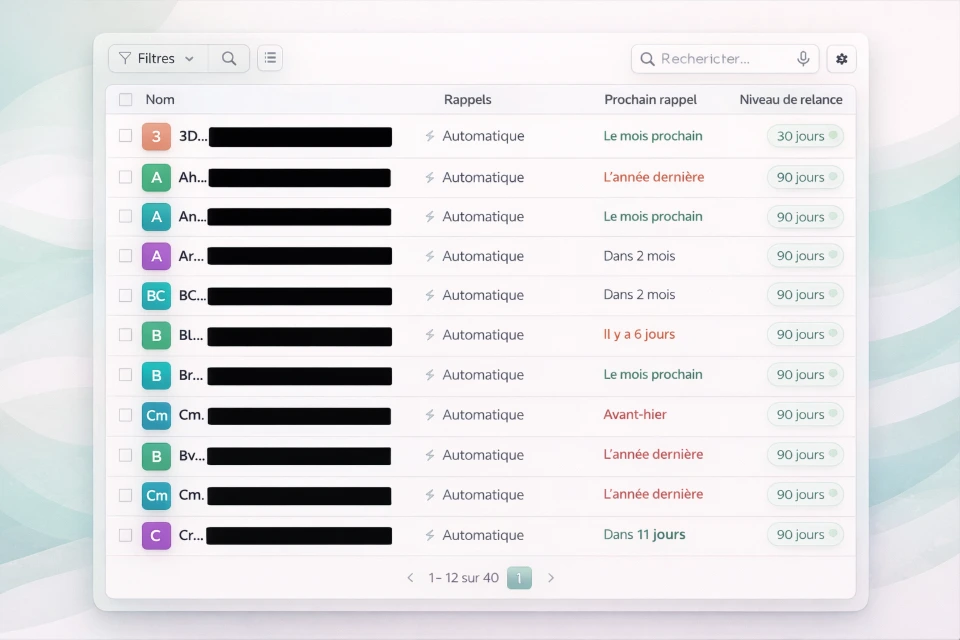960x640 pixels.
Task: Click the lightning icon in the first row
Action: pos(430,137)
